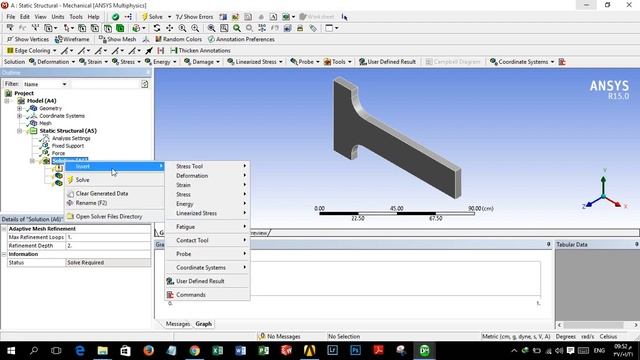Select Fixed Support tree item
This screenshot has height=360, width=640.
pyautogui.click(x=67, y=146)
